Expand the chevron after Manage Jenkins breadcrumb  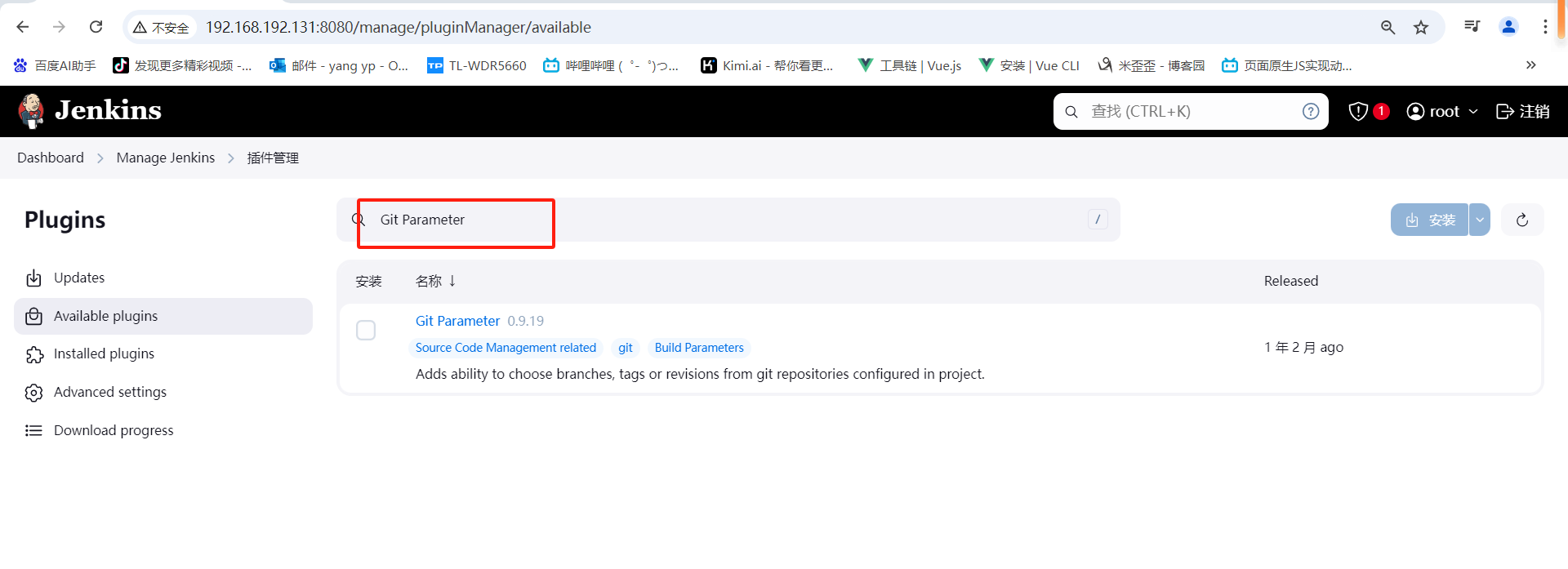tap(231, 158)
